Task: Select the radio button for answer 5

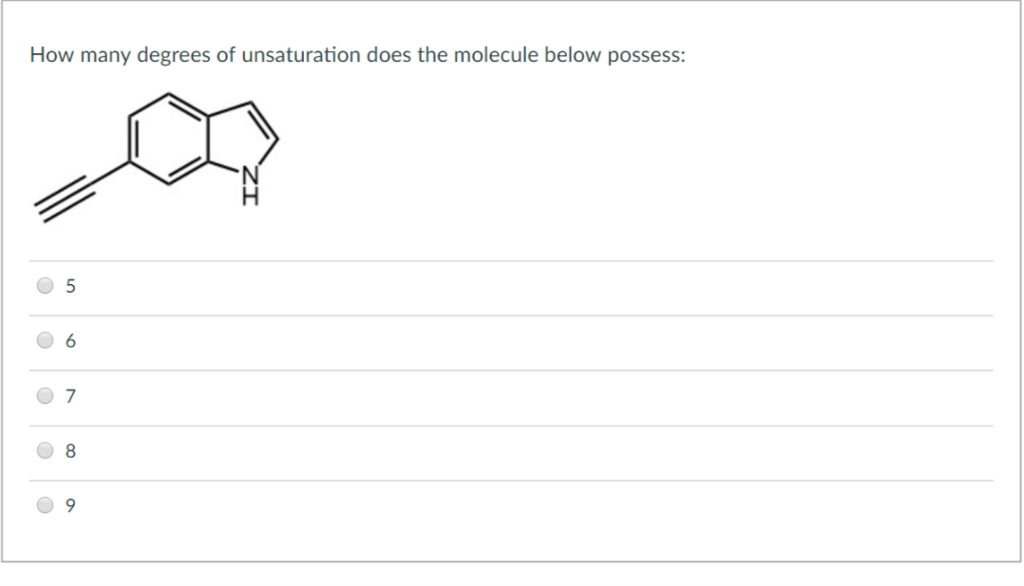Action: pyautogui.click(x=44, y=286)
